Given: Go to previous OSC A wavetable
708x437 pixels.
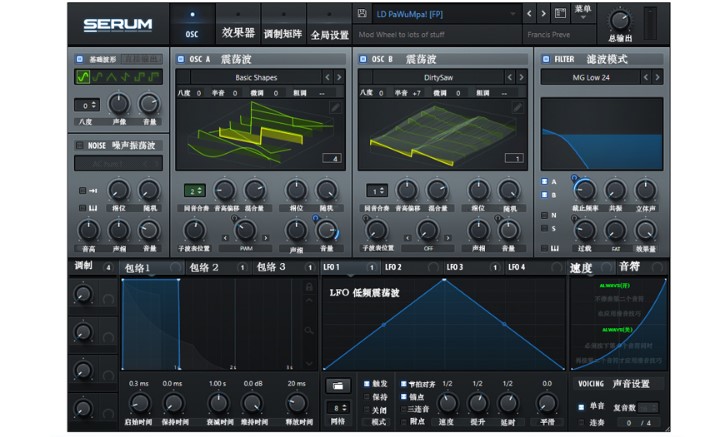Looking at the screenshot, I should pyautogui.click(x=327, y=78).
